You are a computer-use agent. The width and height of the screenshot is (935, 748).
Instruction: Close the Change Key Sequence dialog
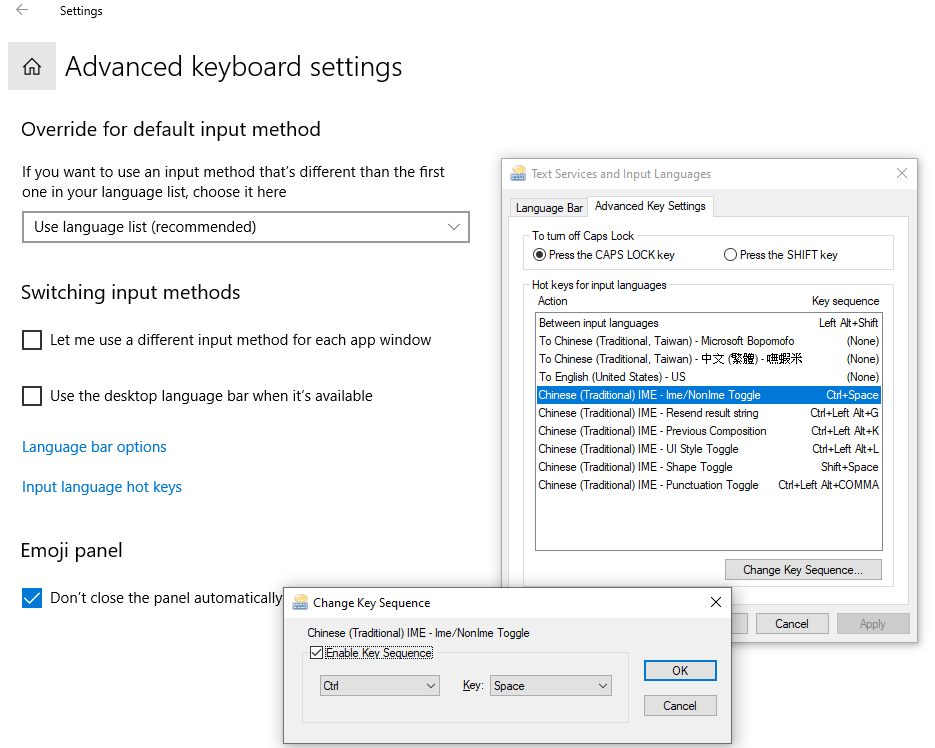[x=716, y=602]
